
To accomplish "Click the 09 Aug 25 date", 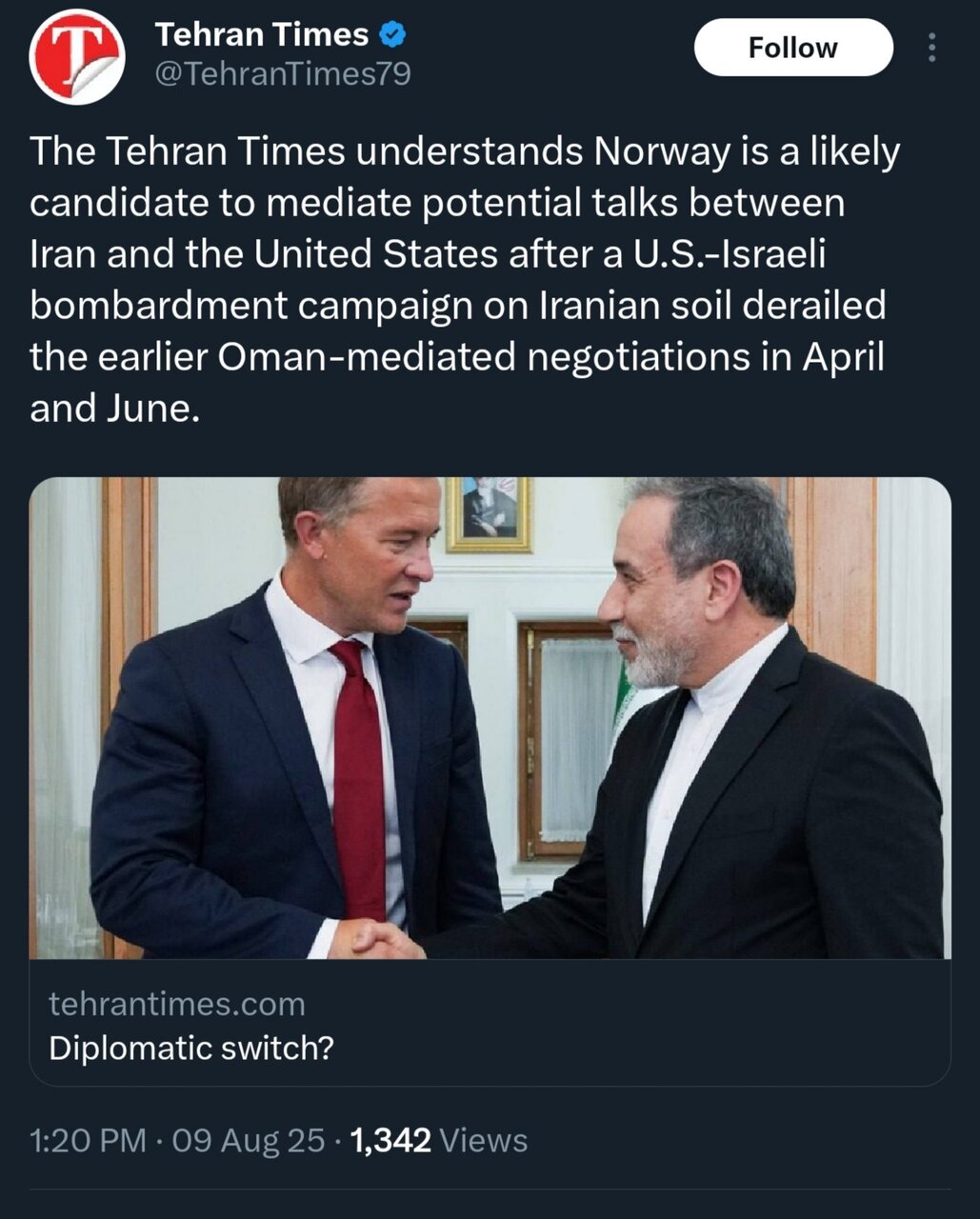I will click(x=249, y=1140).
